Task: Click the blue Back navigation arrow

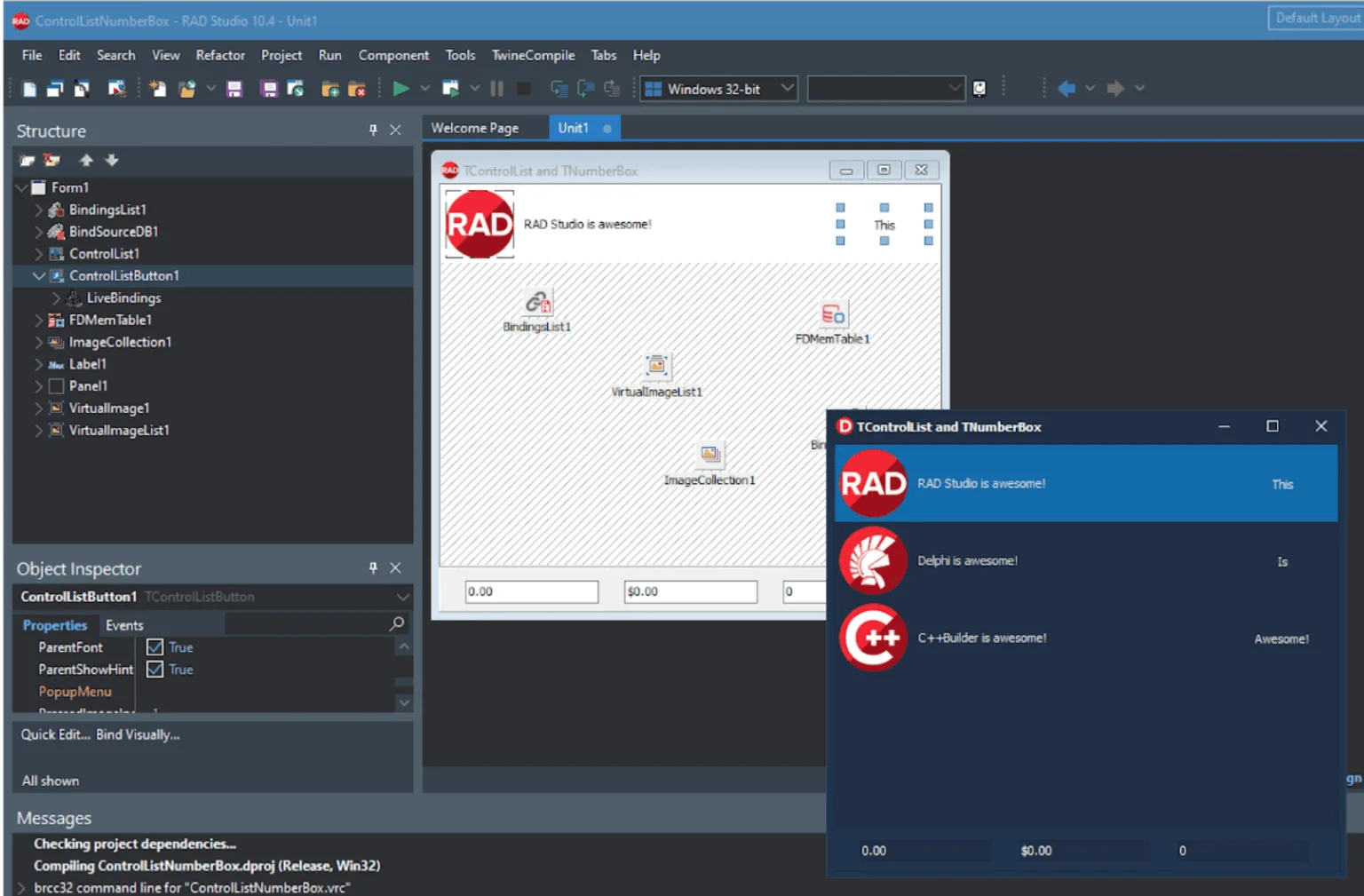Action: pyautogui.click(x=1067, y=89)
